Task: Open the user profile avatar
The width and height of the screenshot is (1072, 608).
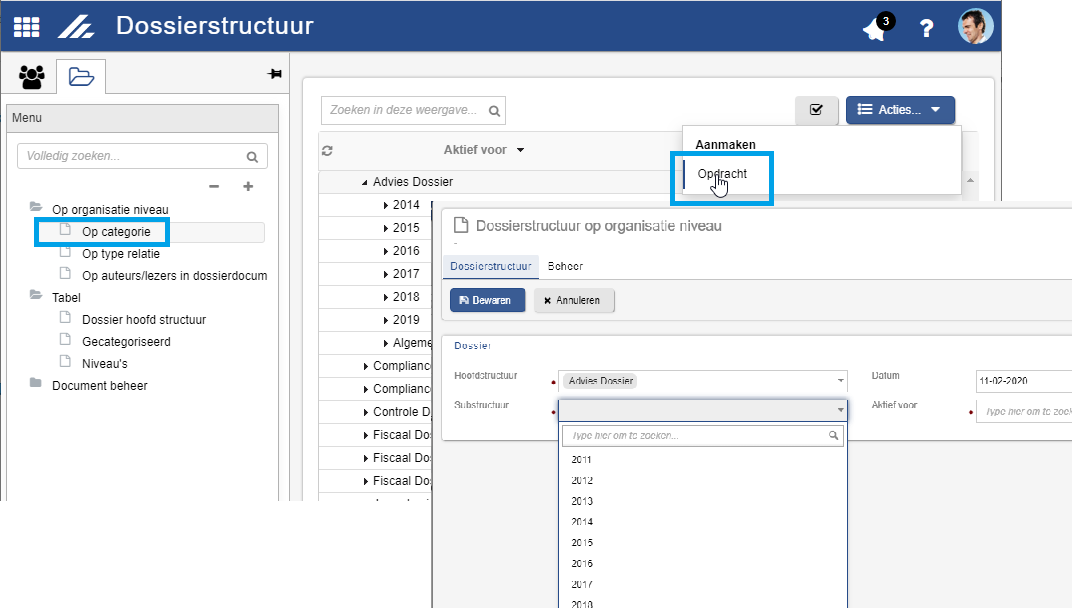Action: point(976,27)
